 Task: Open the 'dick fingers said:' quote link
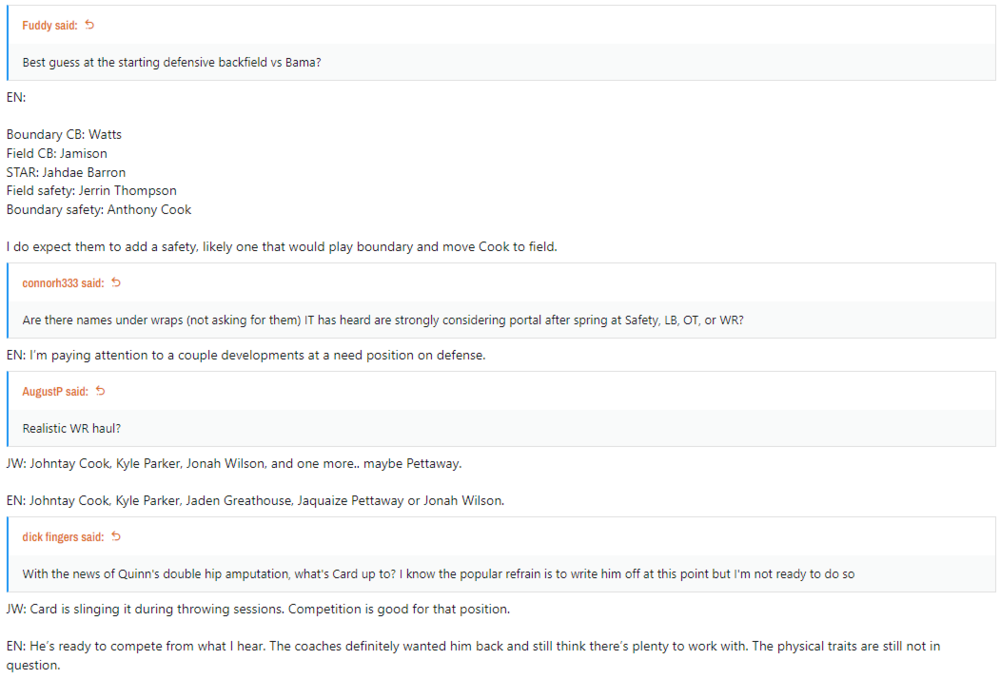(63, 537)
